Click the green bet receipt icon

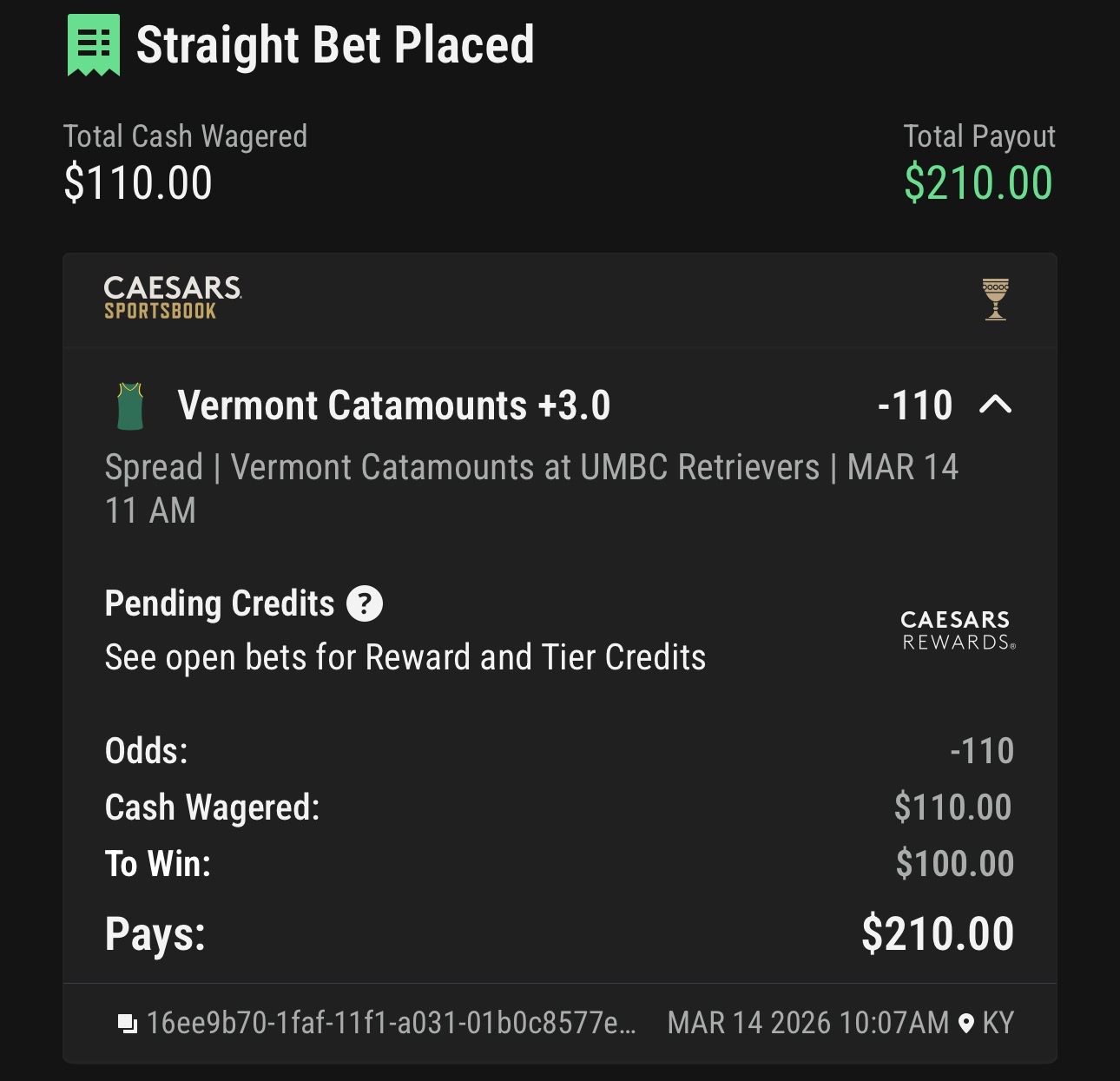[94, 45]
